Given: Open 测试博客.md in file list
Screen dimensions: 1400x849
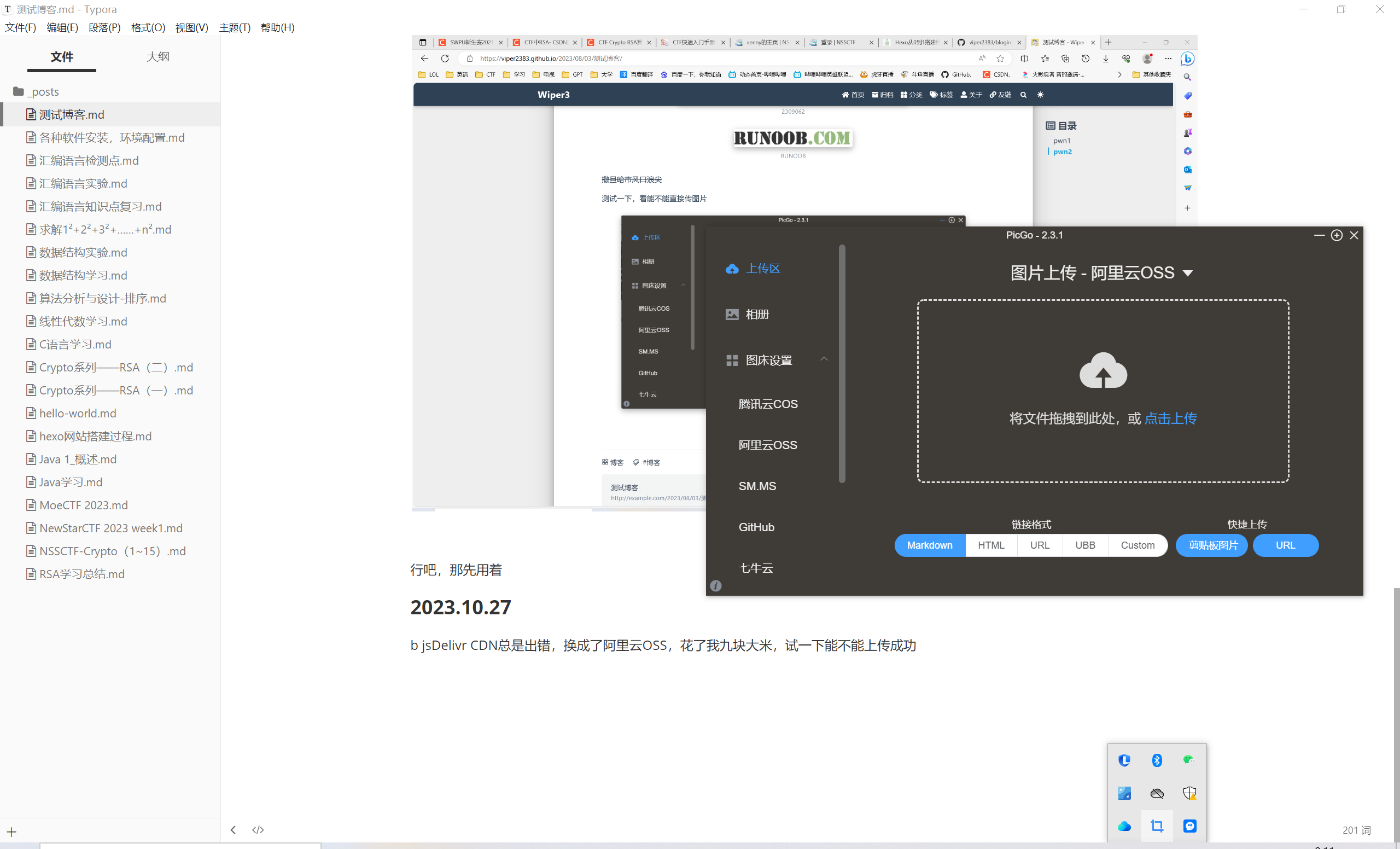Looking at the screenshot, I should coord(110,114).
